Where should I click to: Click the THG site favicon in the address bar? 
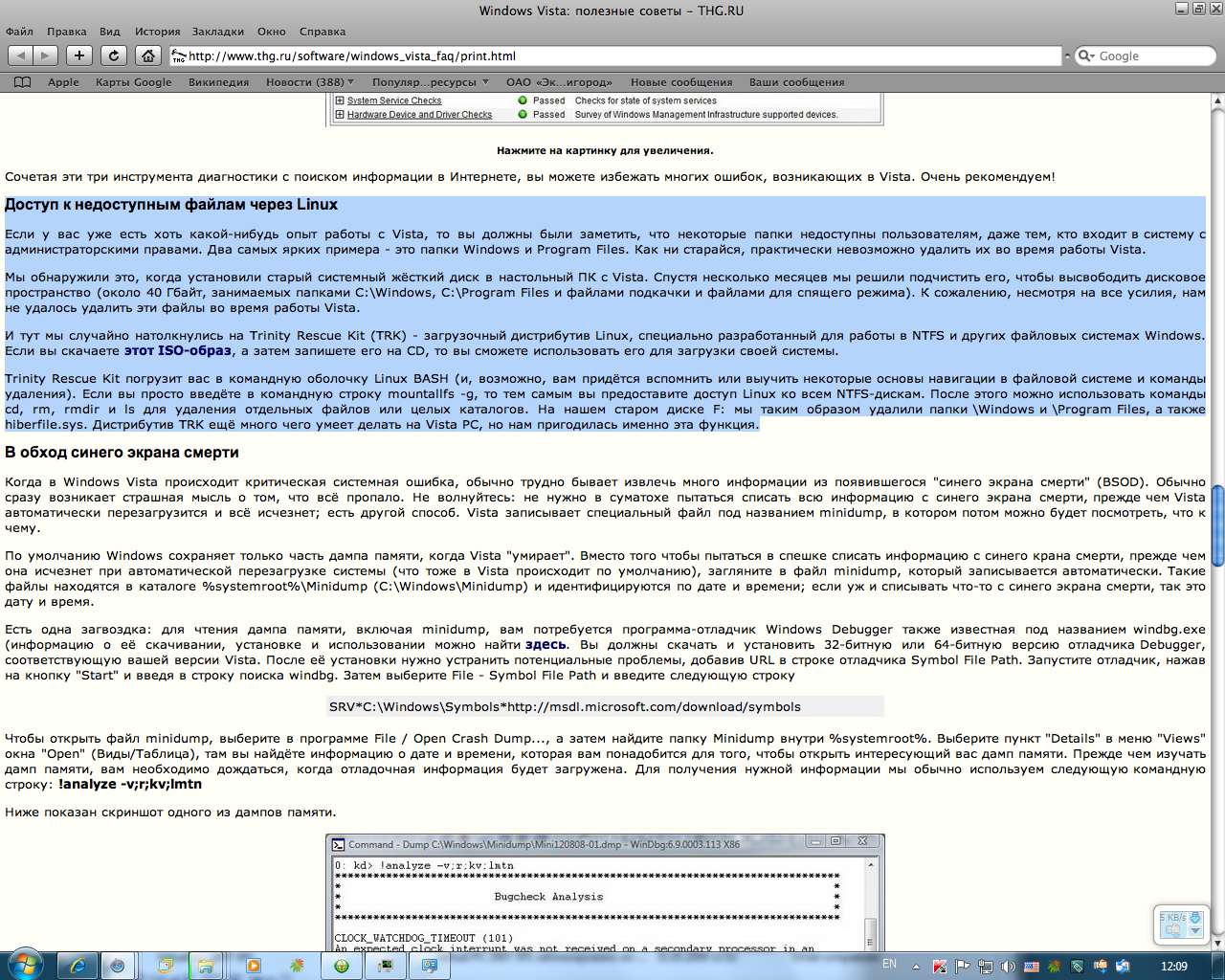click(x=179, y=56)
